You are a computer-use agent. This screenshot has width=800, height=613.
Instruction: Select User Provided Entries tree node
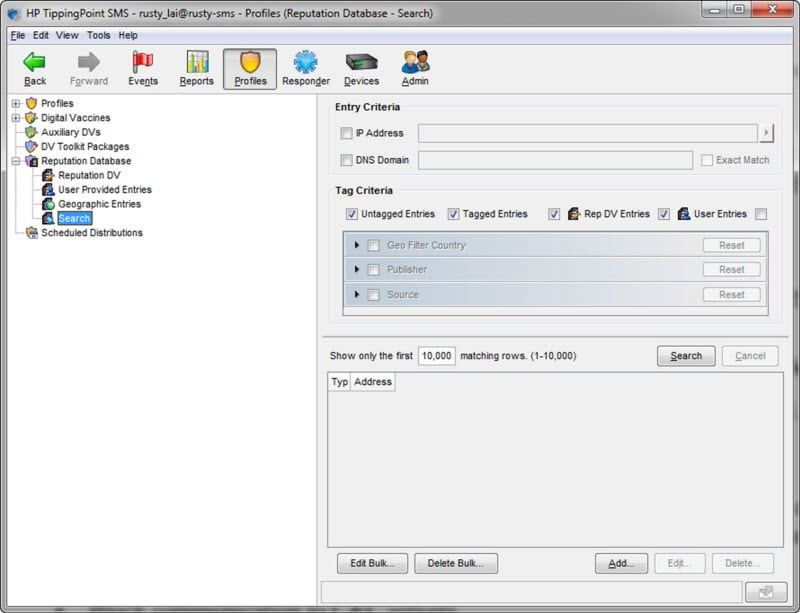(x=104, y=189)
